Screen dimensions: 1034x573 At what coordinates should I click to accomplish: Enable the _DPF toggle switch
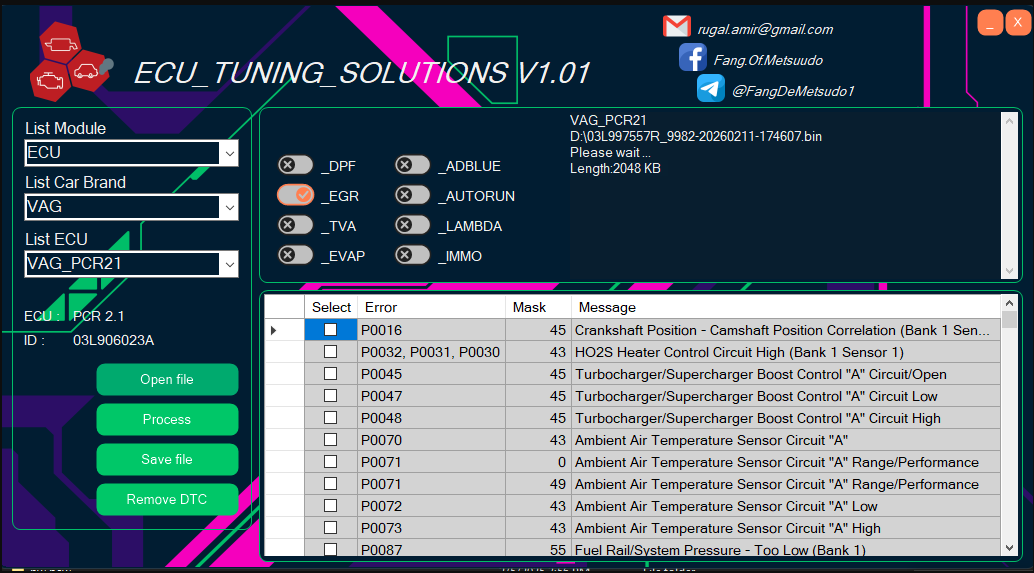tap(295, 166)
